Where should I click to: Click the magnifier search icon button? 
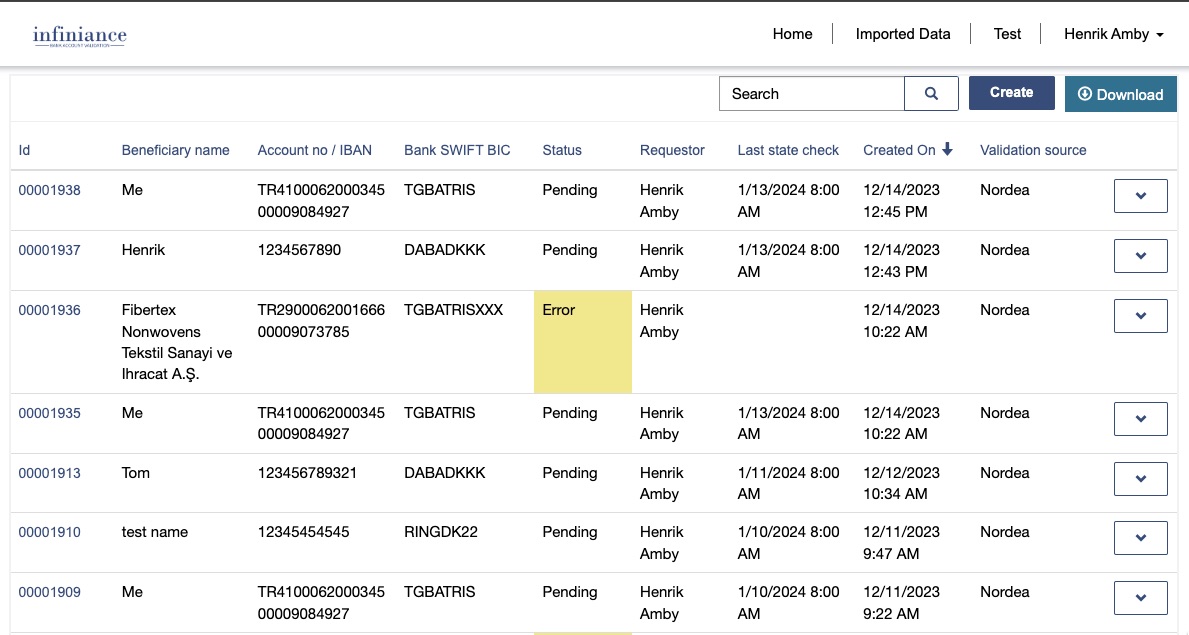click(931, 94)
